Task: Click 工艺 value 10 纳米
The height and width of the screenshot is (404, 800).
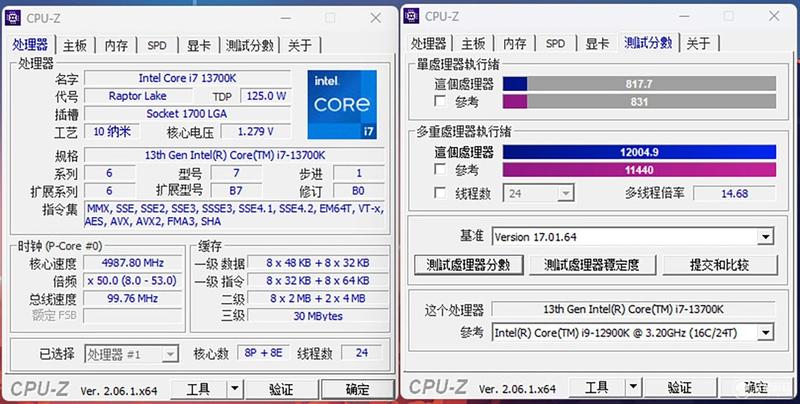Action: coord(112,131)
